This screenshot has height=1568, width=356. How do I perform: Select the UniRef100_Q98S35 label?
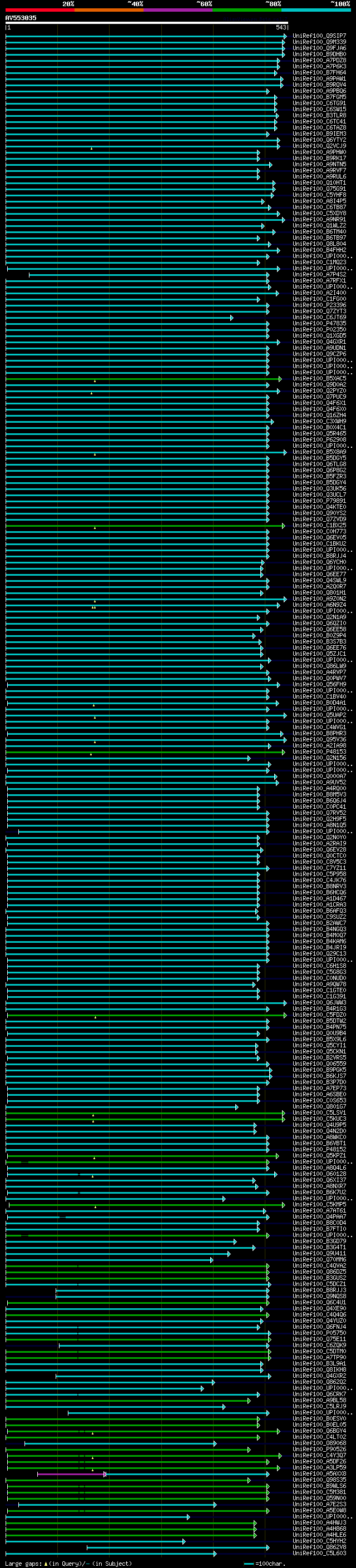[x=319, y=1480]
